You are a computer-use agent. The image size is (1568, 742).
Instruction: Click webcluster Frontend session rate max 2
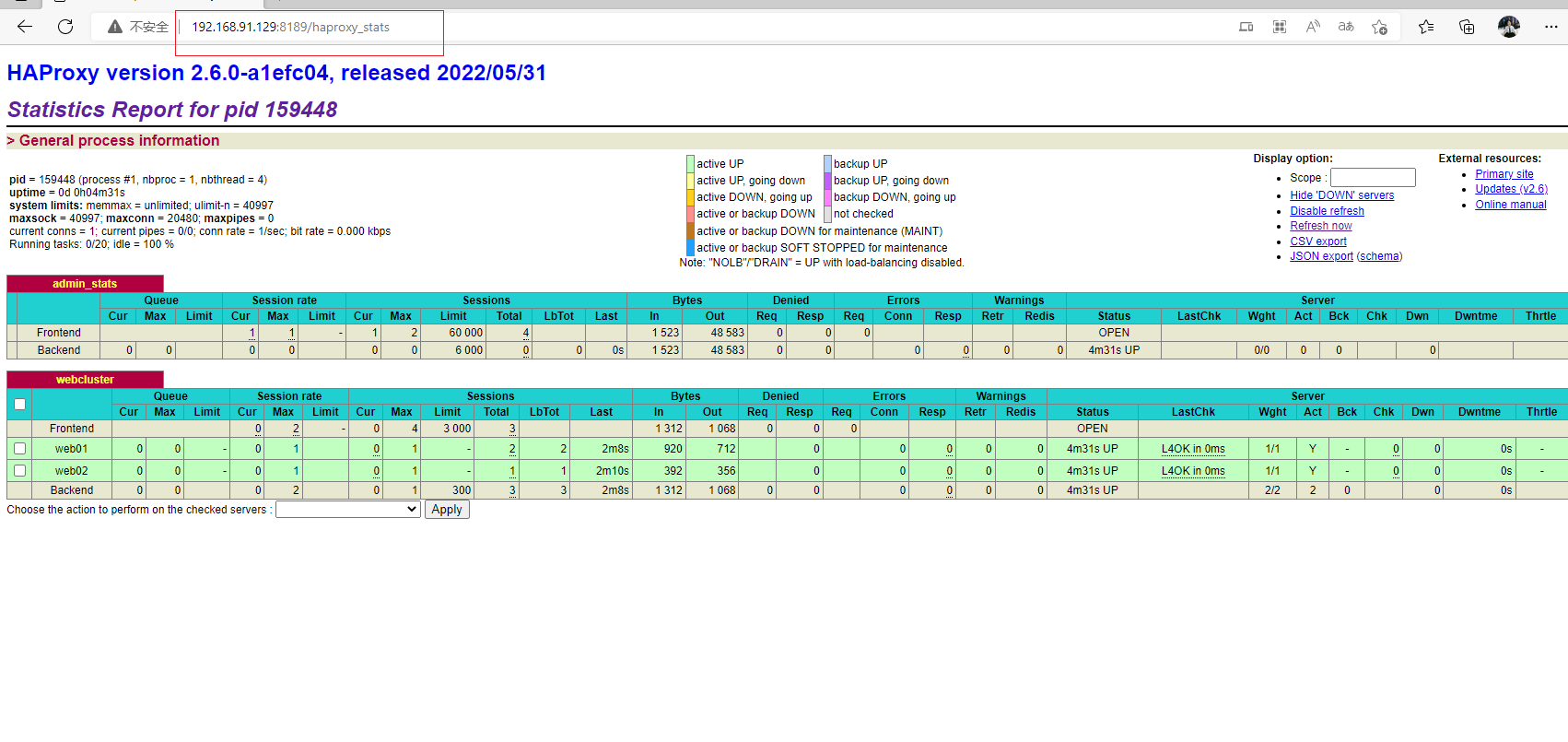[296, 429]
